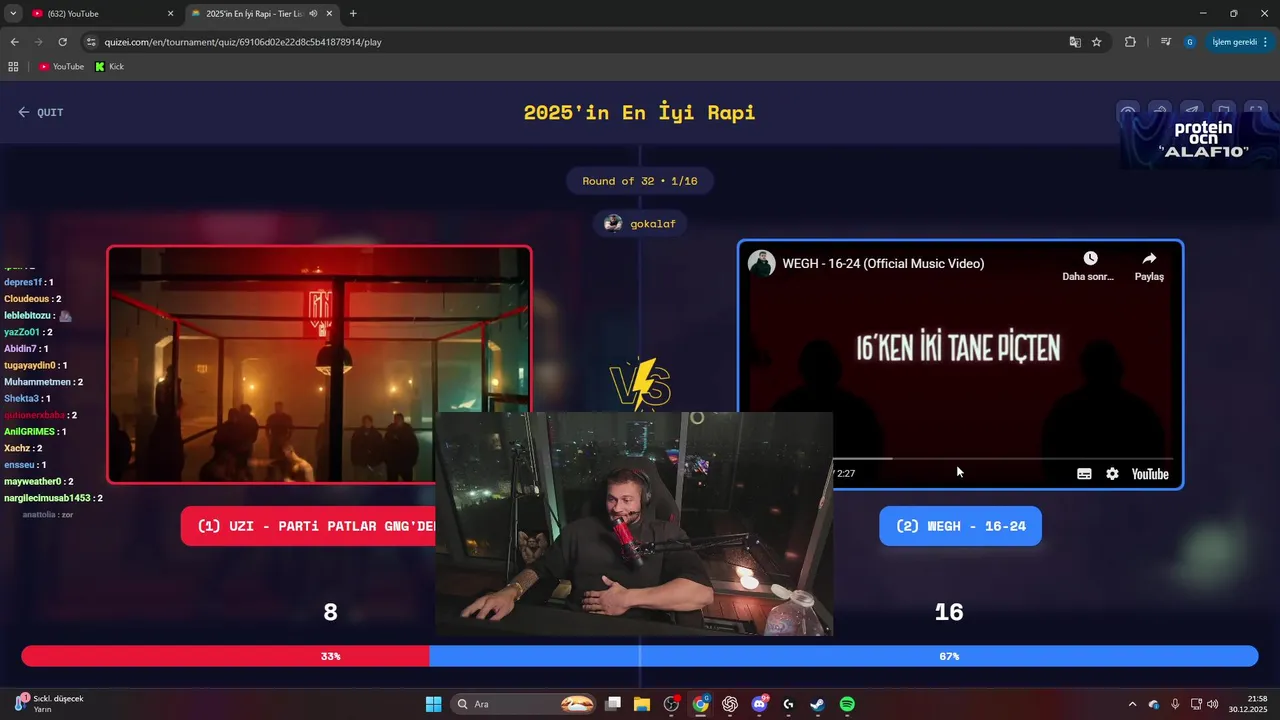Viewport: 1280px width, 720px height.
Task: Open the Sıckl. düşecek weather widget
Action: (x=50, y=704)
